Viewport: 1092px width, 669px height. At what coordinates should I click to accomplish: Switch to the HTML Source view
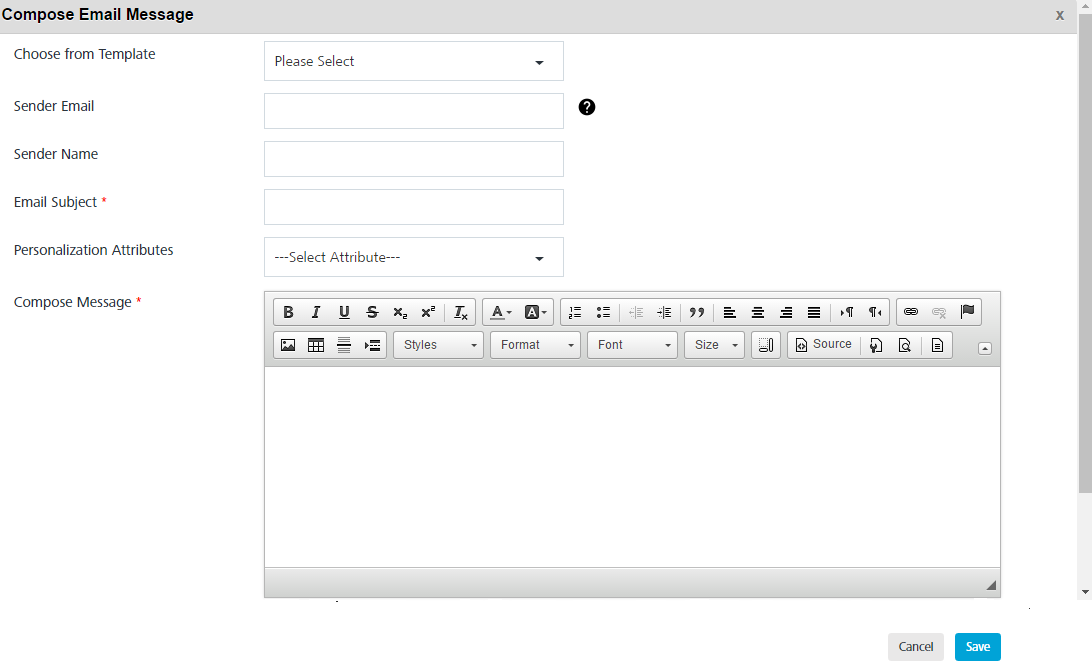pos(823,344)
